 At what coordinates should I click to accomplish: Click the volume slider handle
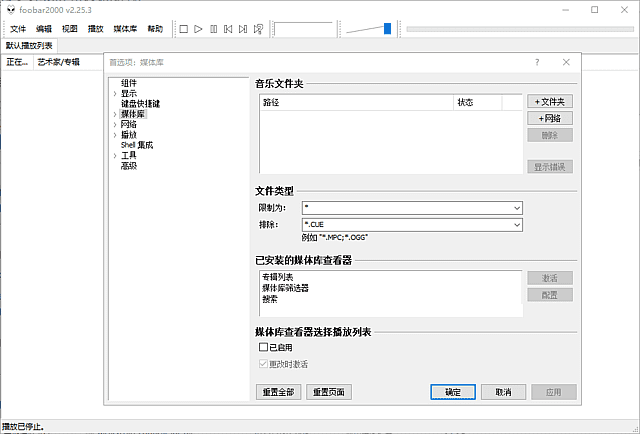click(387, 29)
